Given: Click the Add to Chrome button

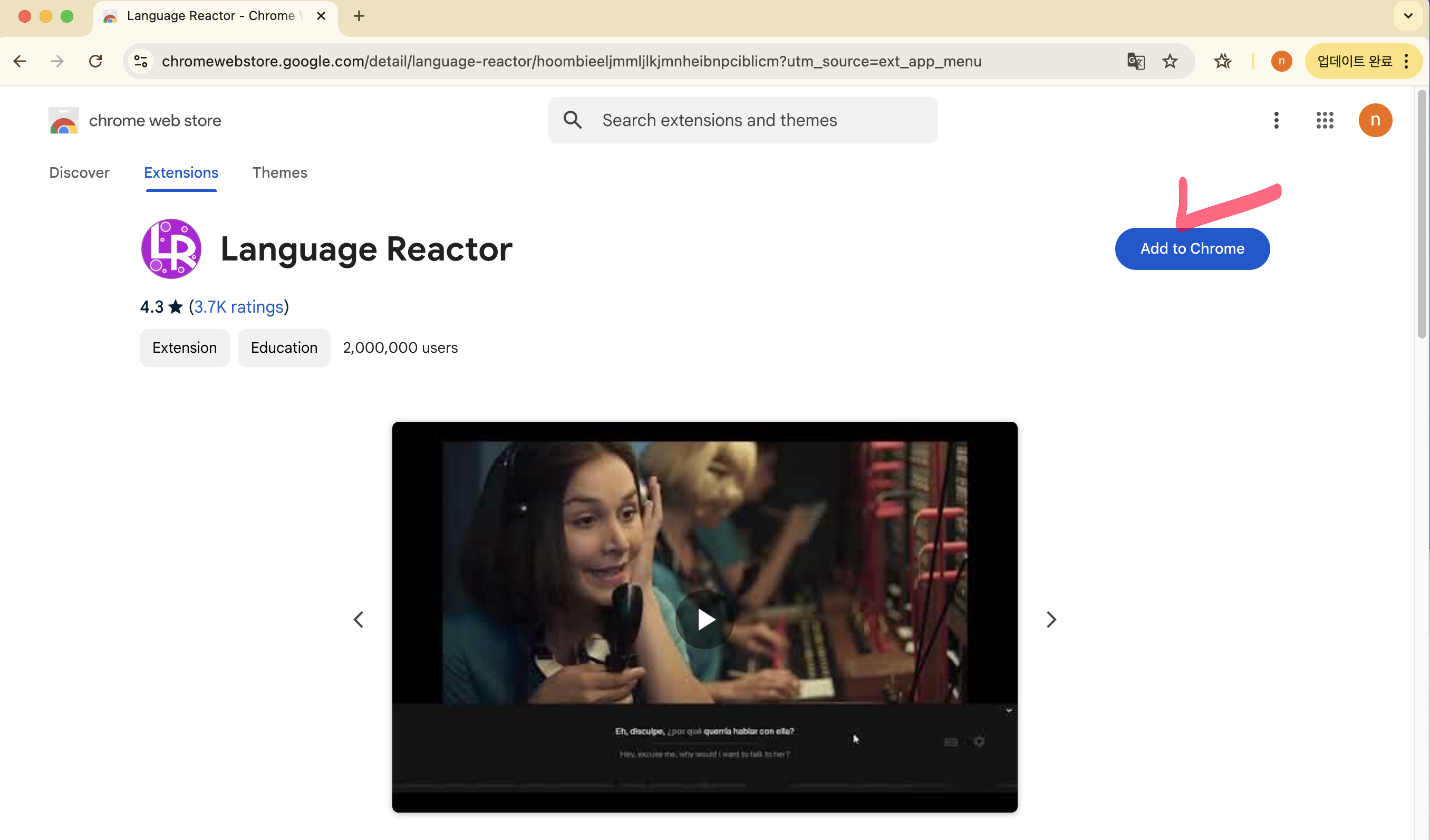Looking at the screenshot, I should 1192,248.
